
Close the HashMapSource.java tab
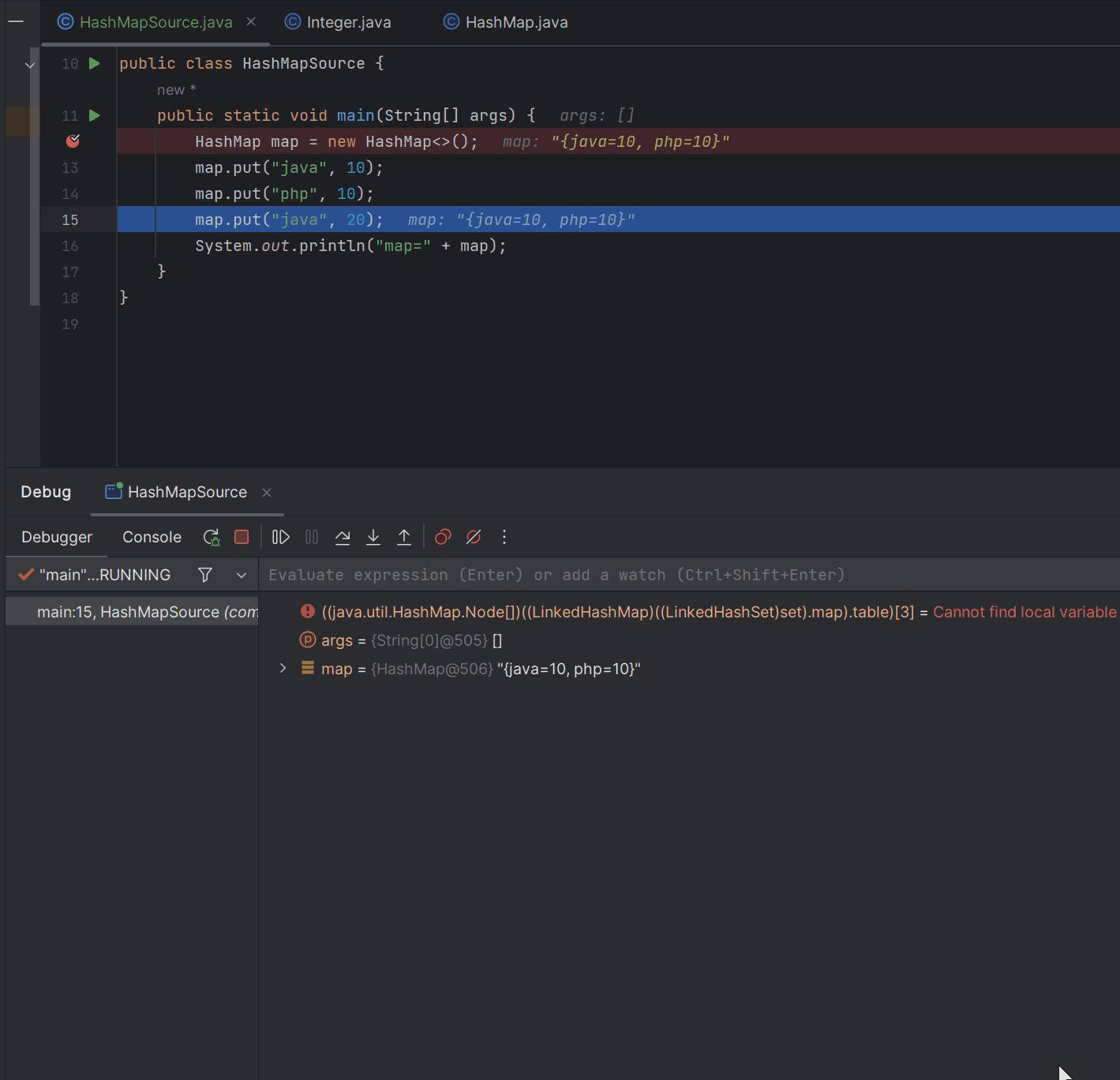tap(251, 22)
